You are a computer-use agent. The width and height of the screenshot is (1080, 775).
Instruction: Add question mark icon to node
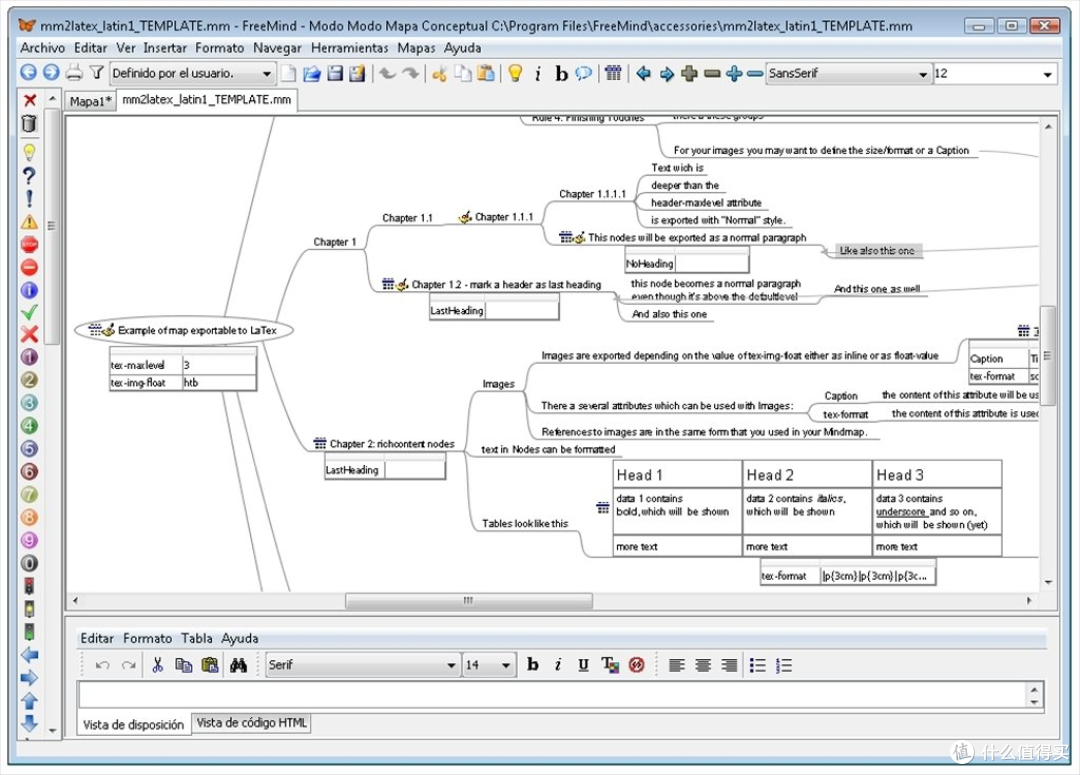pyautogui.click(x=29, y=176)
